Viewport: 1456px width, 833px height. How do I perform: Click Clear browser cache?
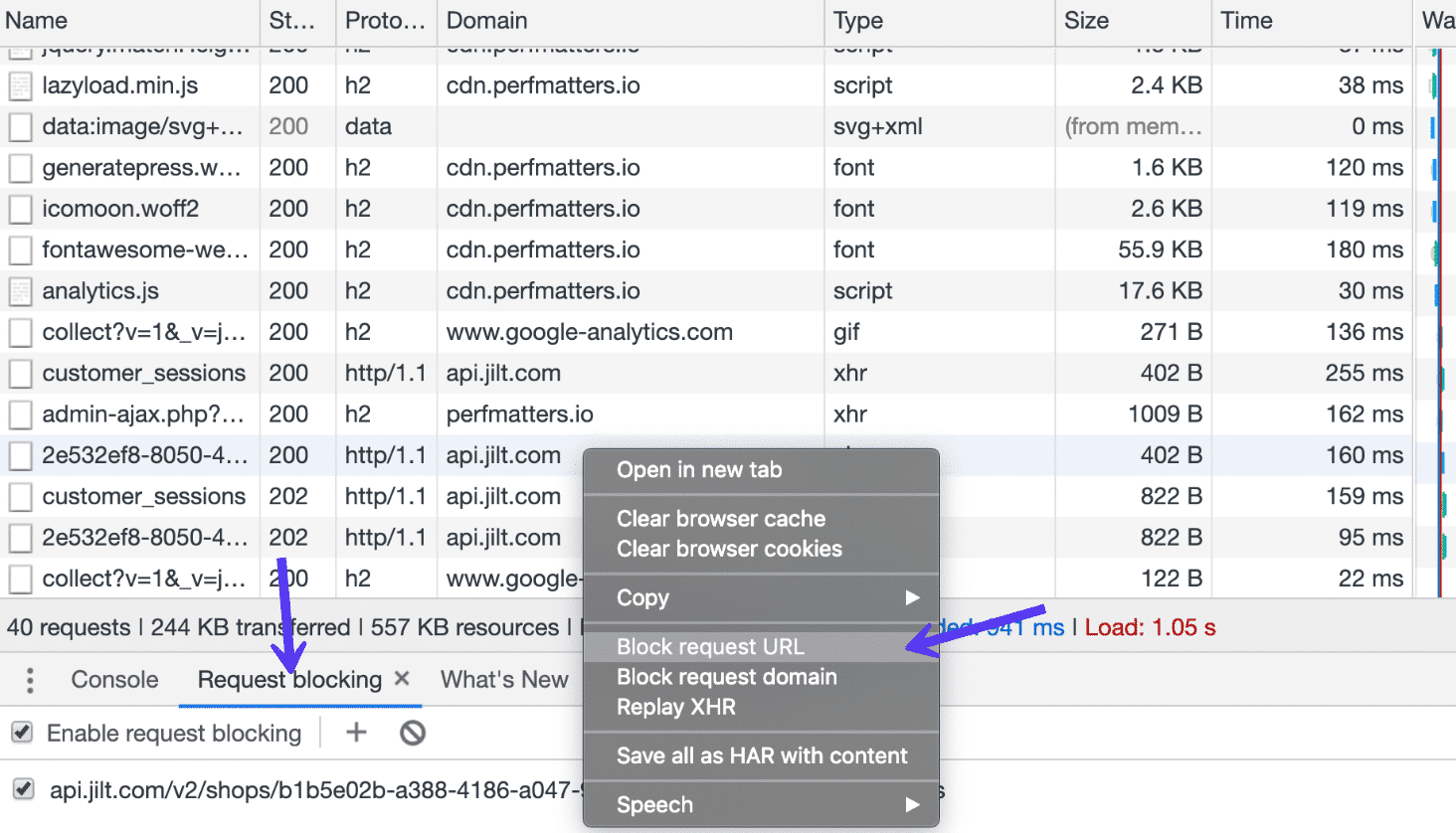click(x=720, y=518)
